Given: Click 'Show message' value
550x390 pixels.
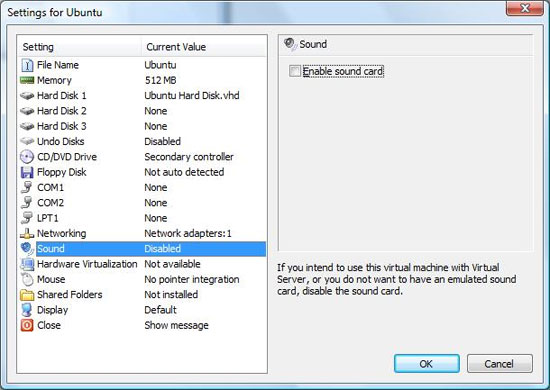Looking at the screenshot, I should (x=176, y=325).
